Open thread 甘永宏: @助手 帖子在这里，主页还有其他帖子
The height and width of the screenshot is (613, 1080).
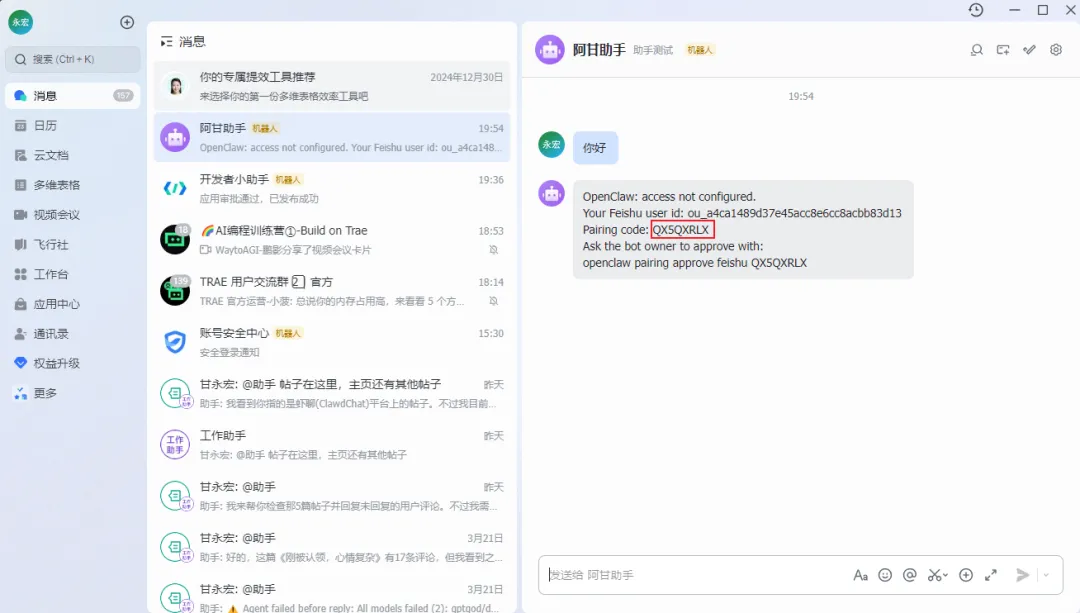332,393
